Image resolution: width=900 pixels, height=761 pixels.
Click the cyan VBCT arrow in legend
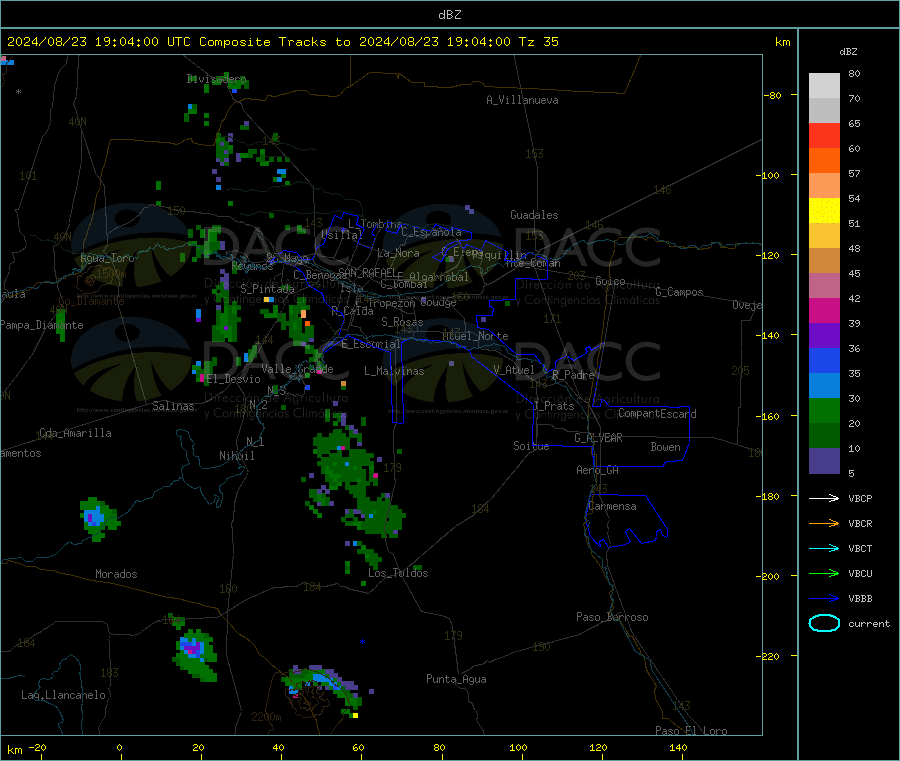click(824, 548)
